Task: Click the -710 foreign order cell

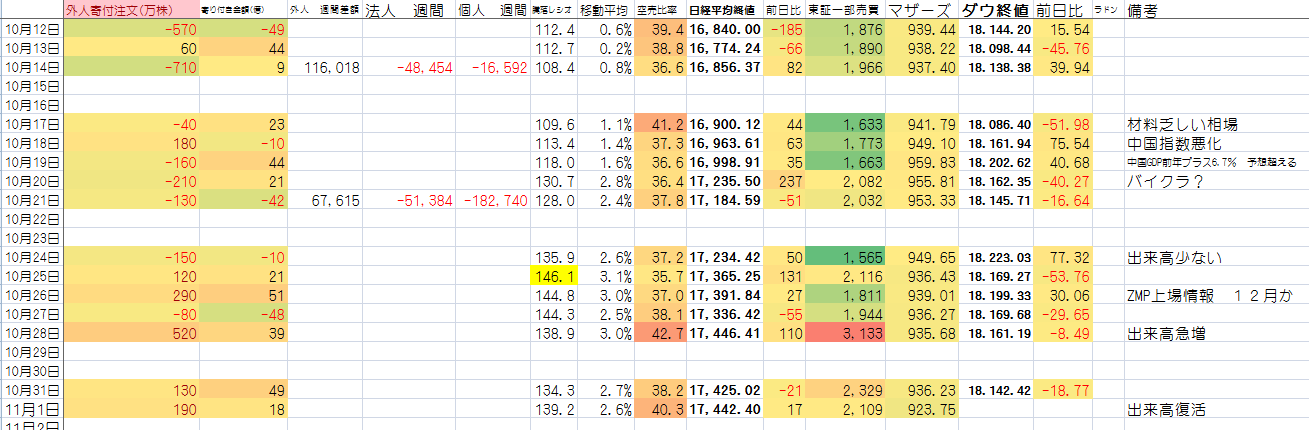Action: (x=130, y=68)
